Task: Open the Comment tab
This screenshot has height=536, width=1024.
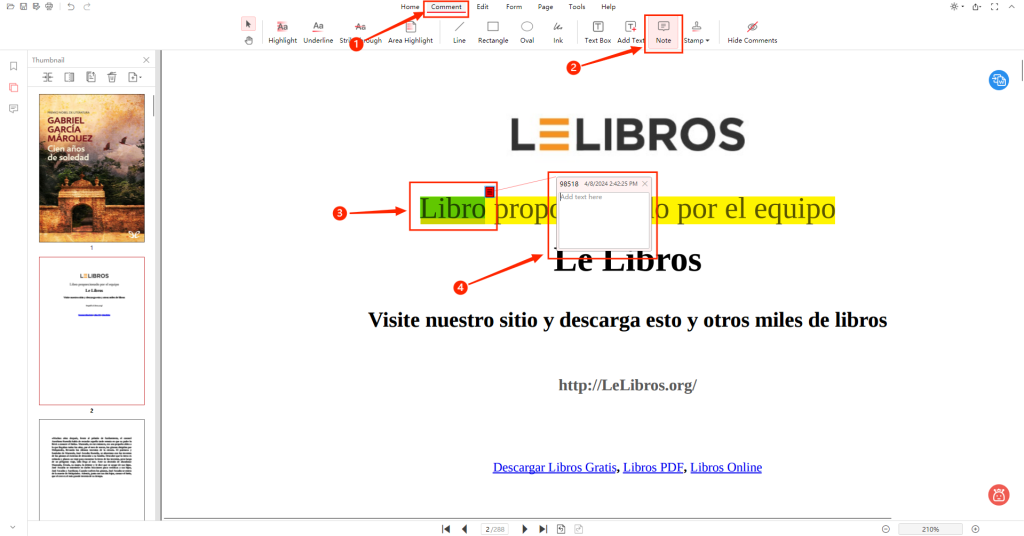Action: tap(446, 7)
